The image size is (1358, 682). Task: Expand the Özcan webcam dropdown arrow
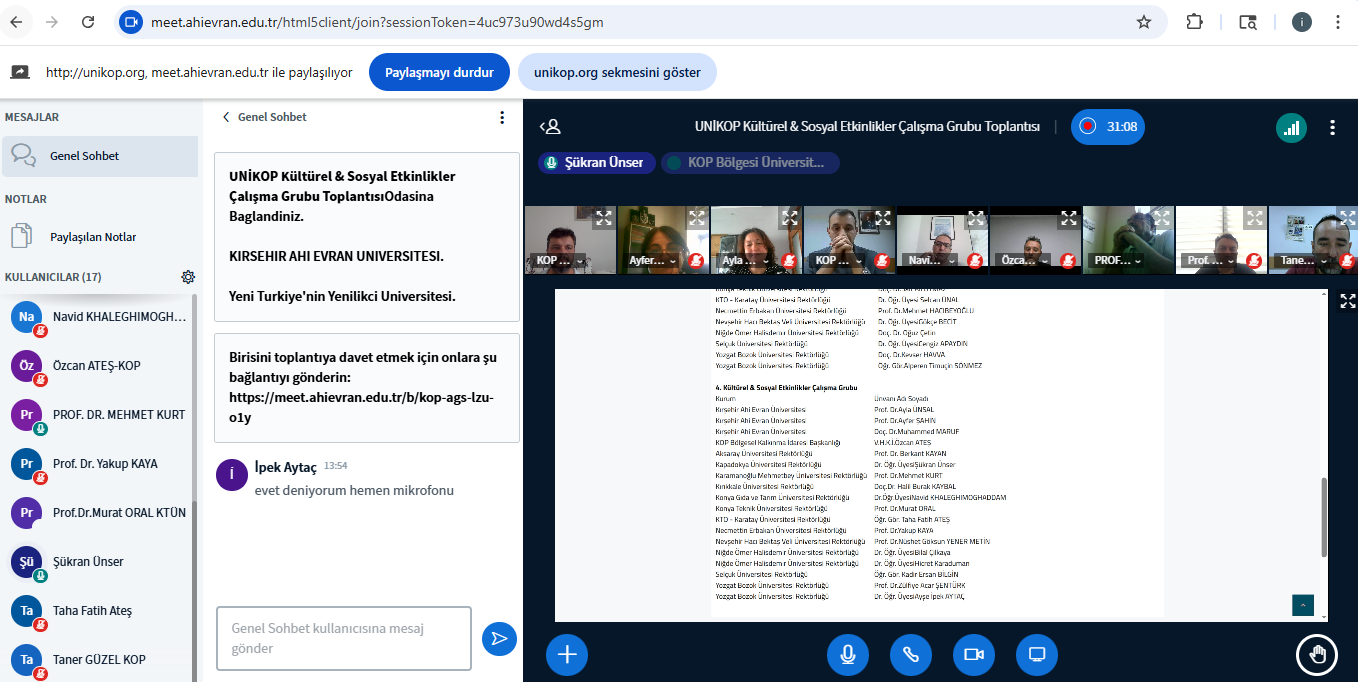coord(1045,261)
